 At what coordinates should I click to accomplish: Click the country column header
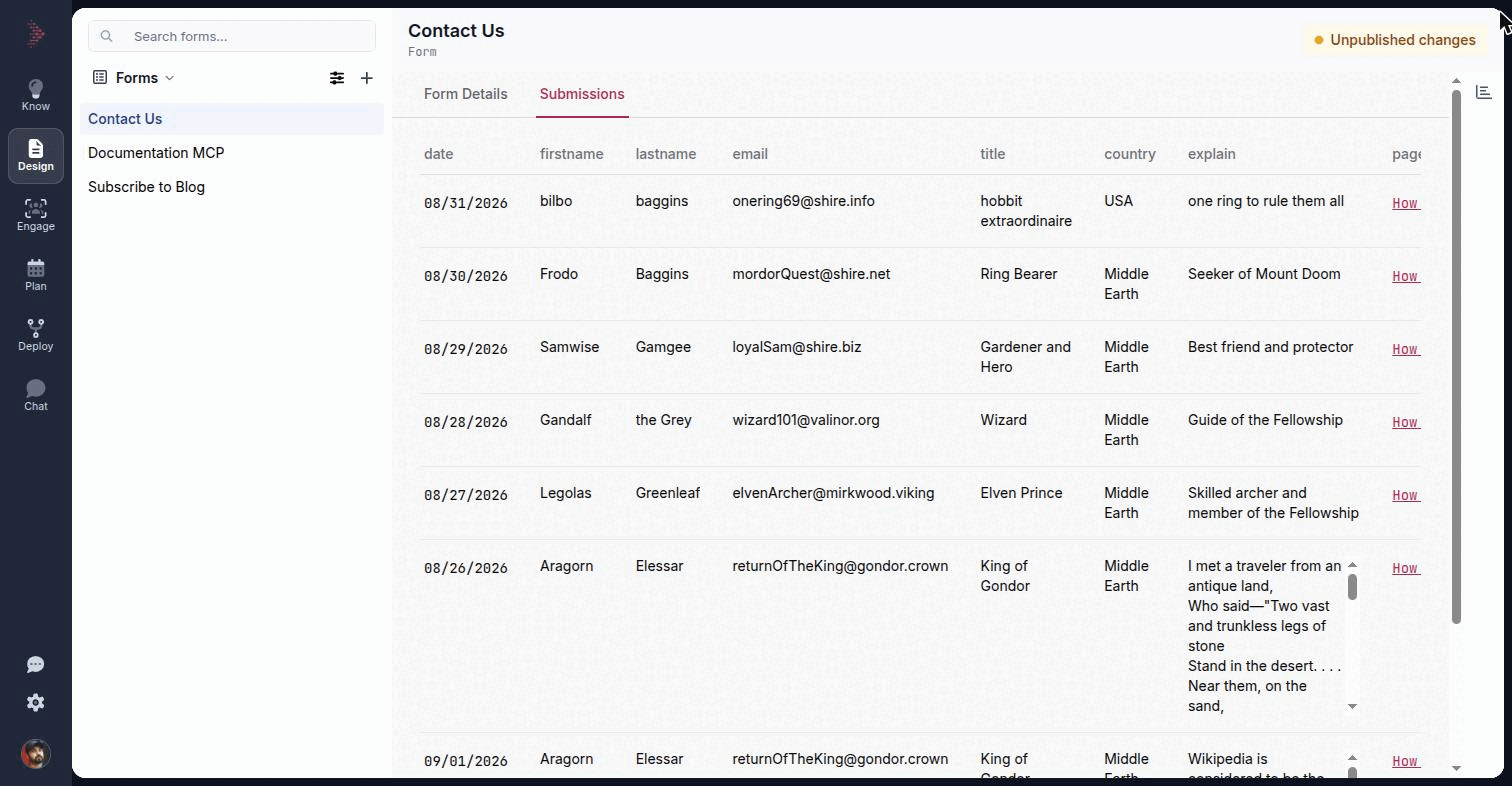pyautogui.click(x=1130, y=154)
